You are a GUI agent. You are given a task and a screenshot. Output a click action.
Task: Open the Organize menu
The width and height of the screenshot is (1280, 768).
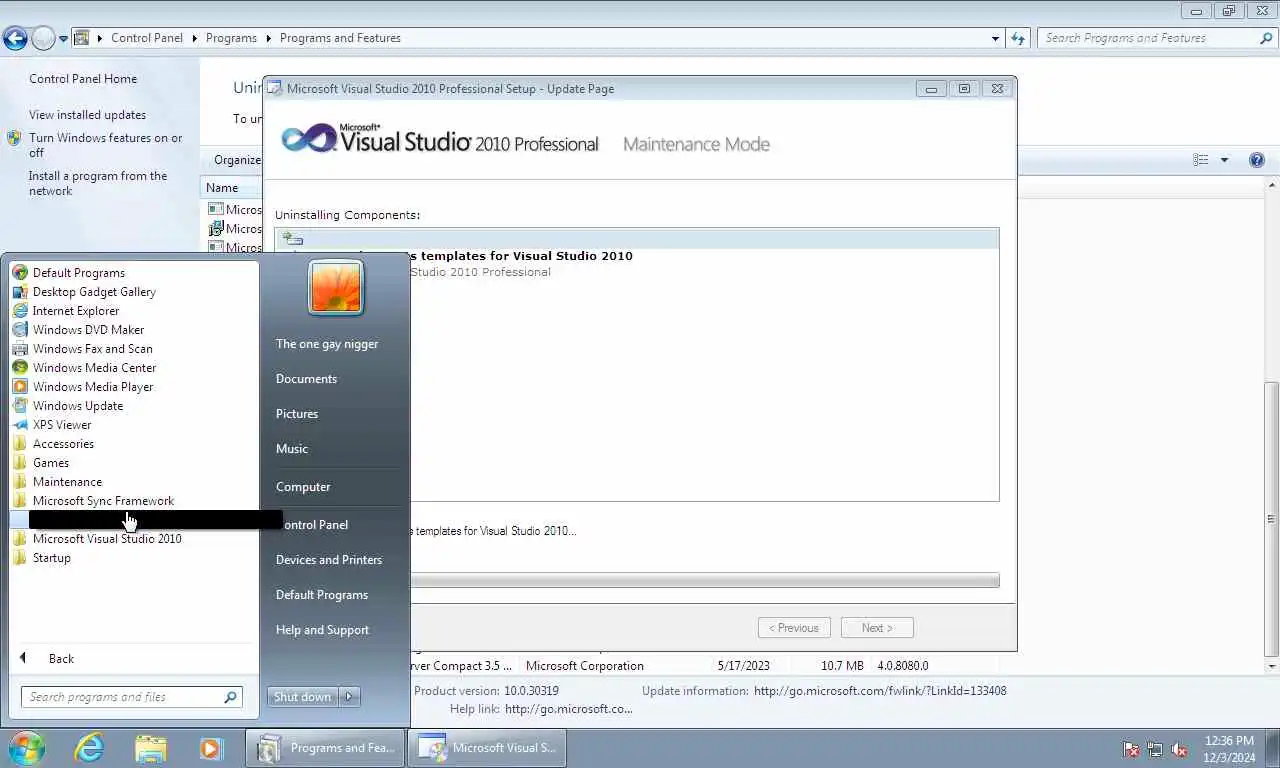pos(237,160)
